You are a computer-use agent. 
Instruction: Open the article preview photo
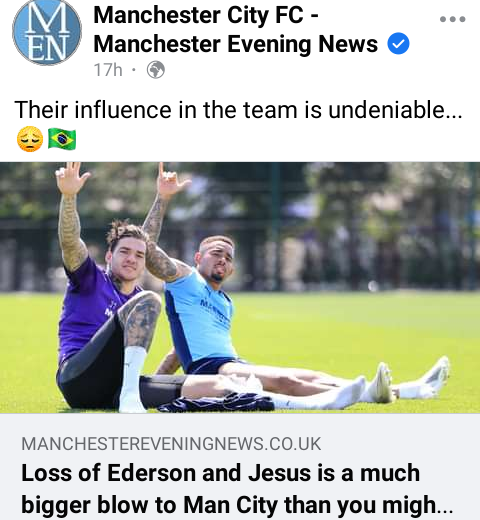[x=240, y=288]
